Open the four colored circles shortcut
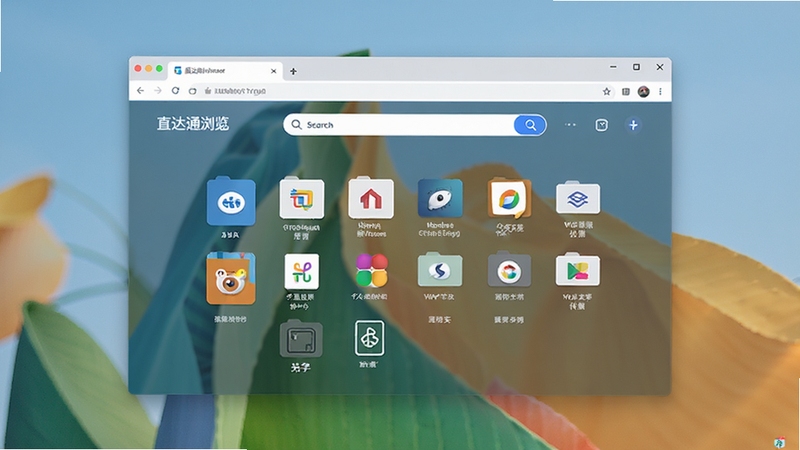The width and height of the screenshot is (800, 450). [x=371, y=270]
